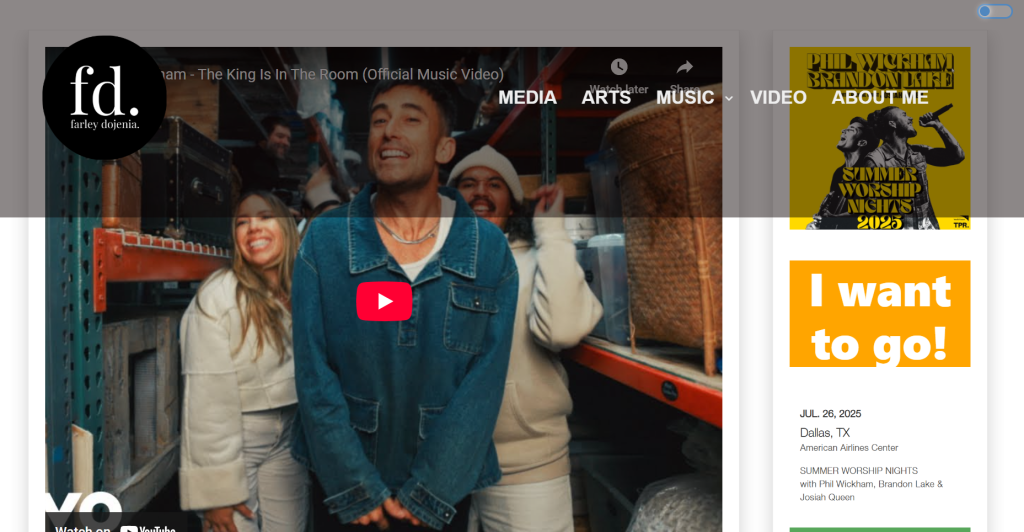Click the I want to go! banner
Screen dimensions: 1024x532
tap(880, 313)
